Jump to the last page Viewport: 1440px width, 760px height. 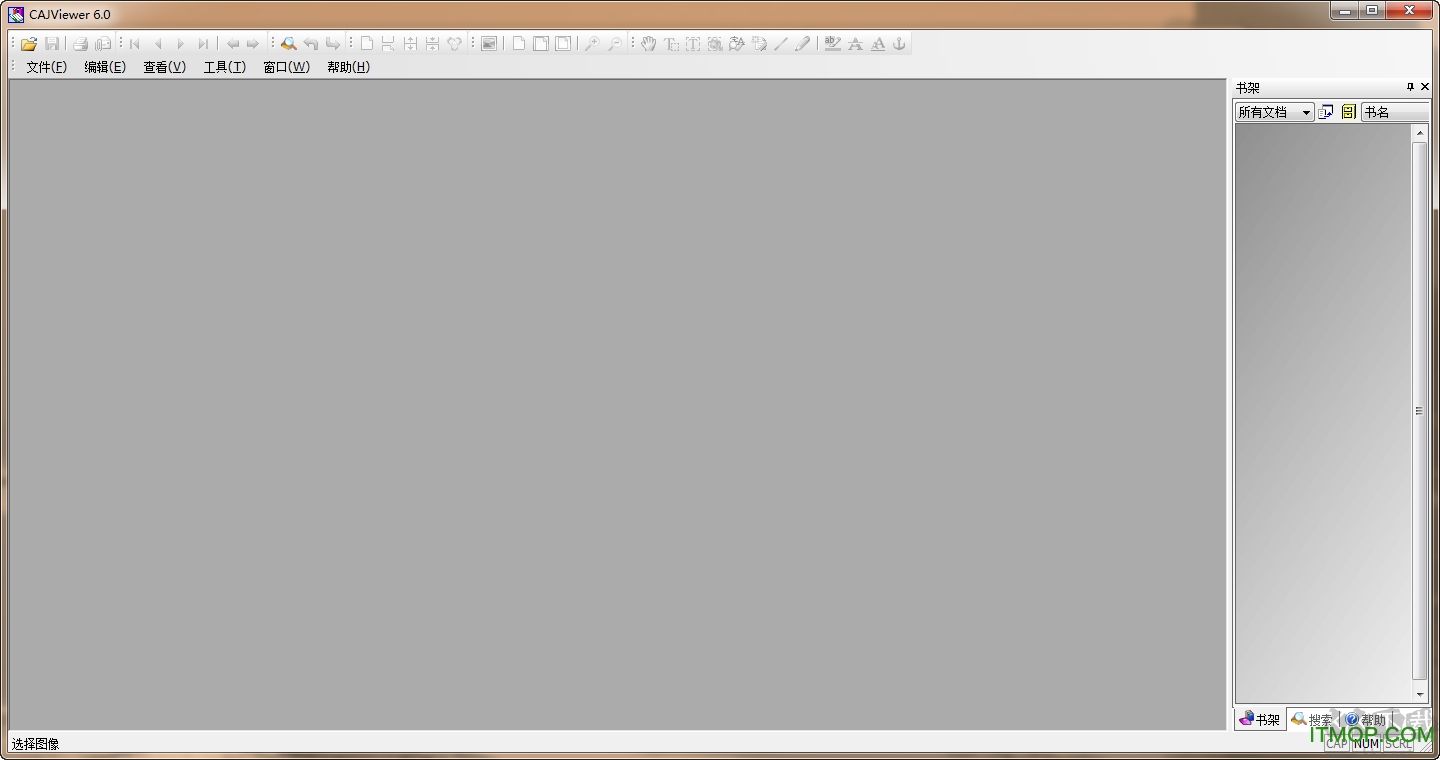click(x=203, y=44)
